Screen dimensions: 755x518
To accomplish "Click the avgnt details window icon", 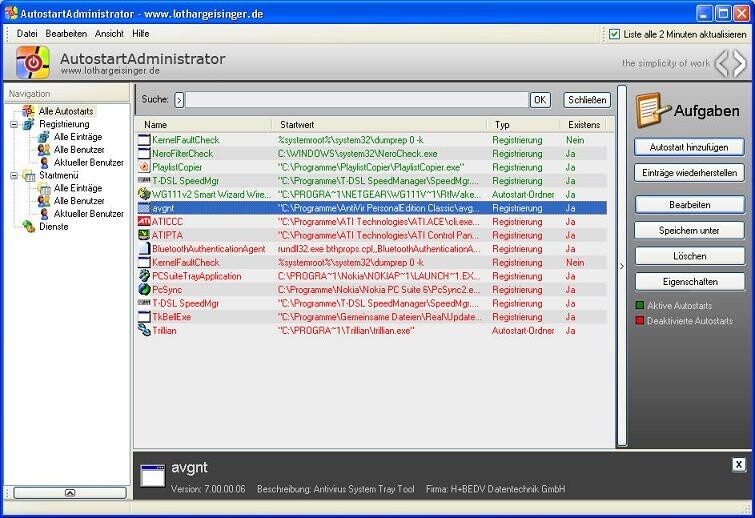I will point(153,476).
